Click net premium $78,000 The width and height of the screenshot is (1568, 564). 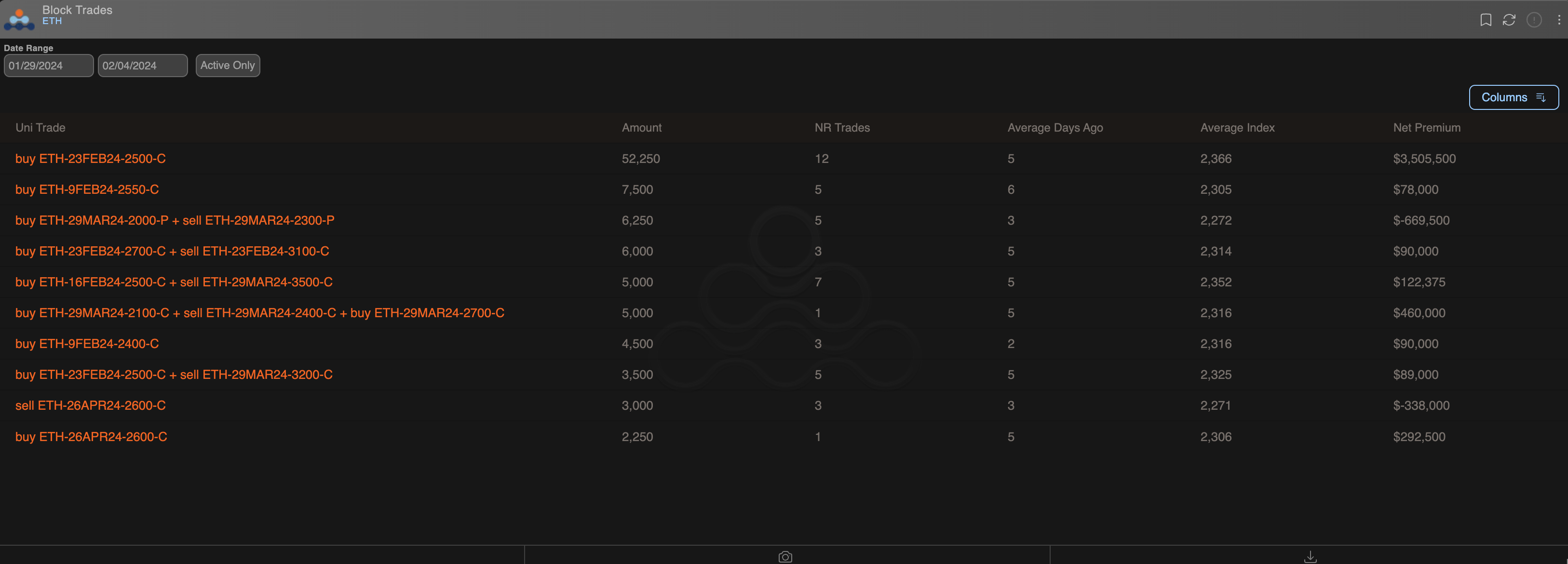[1416, 190]
